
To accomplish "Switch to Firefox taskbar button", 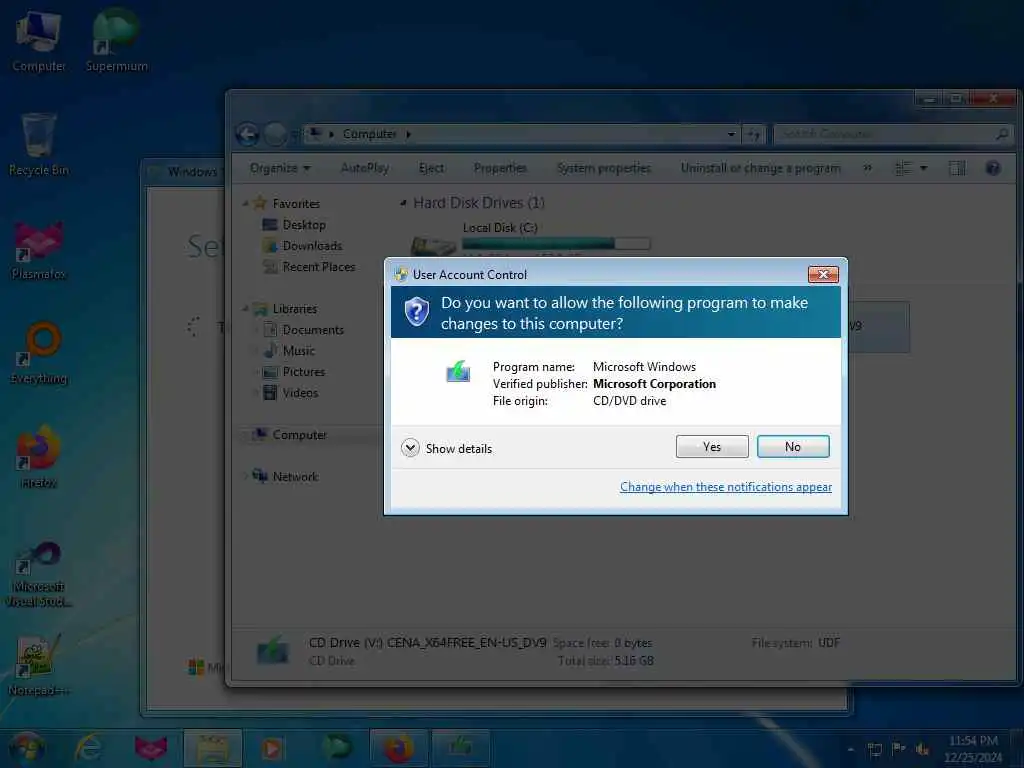I will 398,748.
